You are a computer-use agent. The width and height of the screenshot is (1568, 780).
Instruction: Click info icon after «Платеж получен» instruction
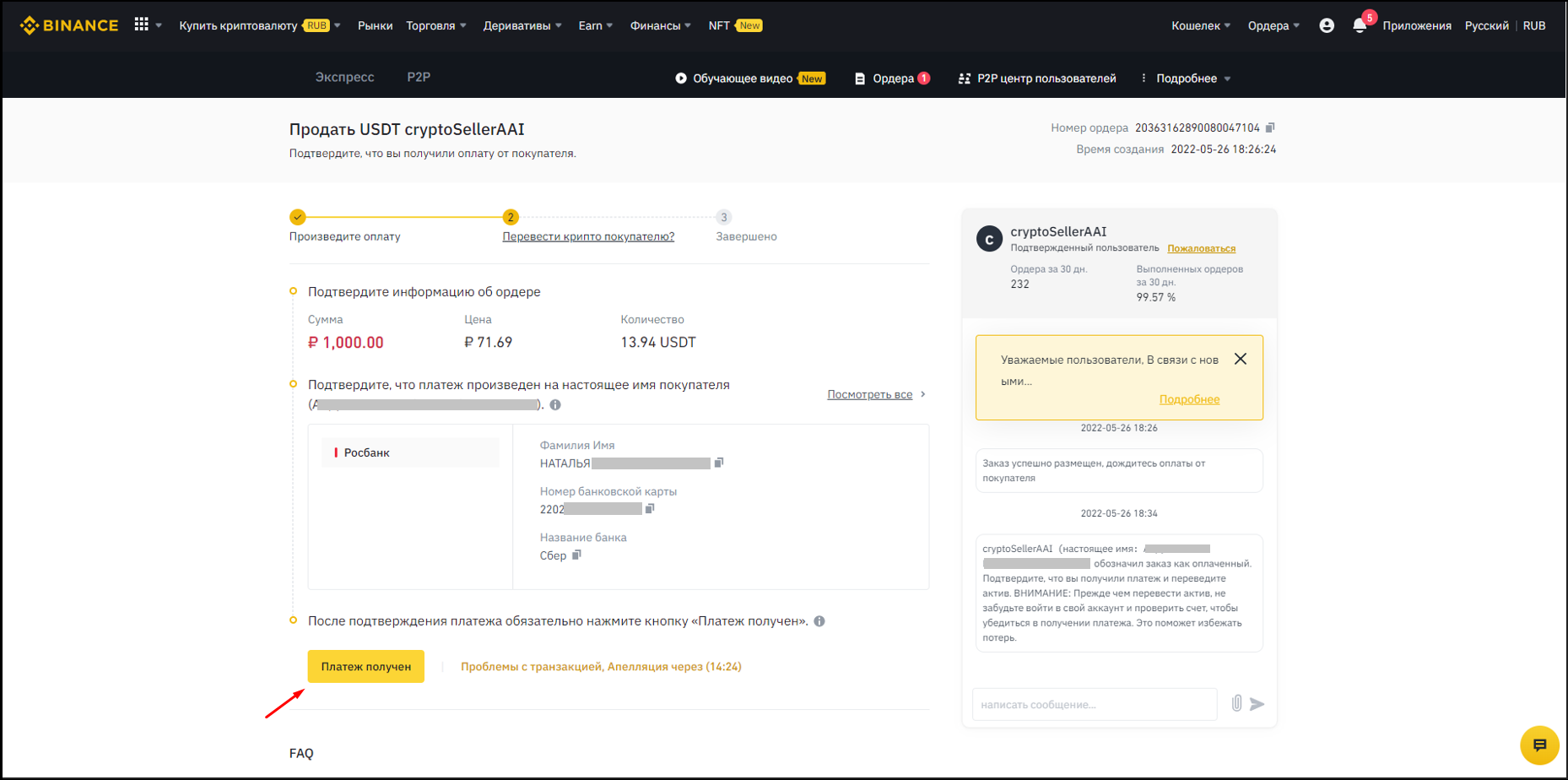click(x=819, y=621)
